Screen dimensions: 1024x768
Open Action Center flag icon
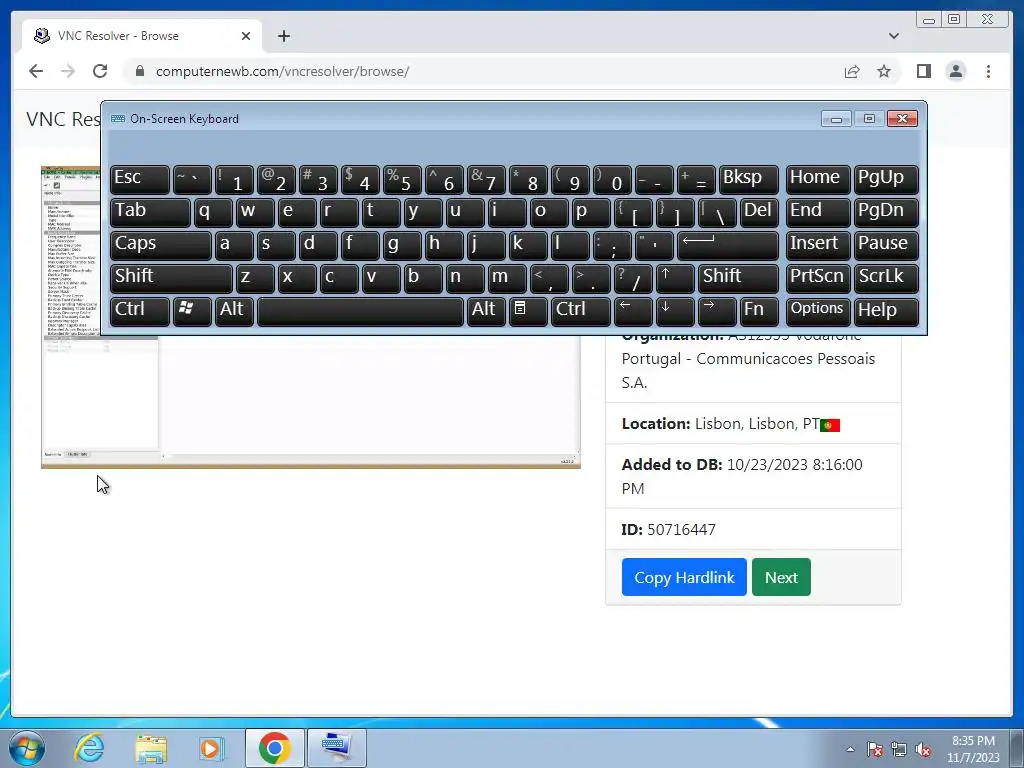click(x=875, y=750)
